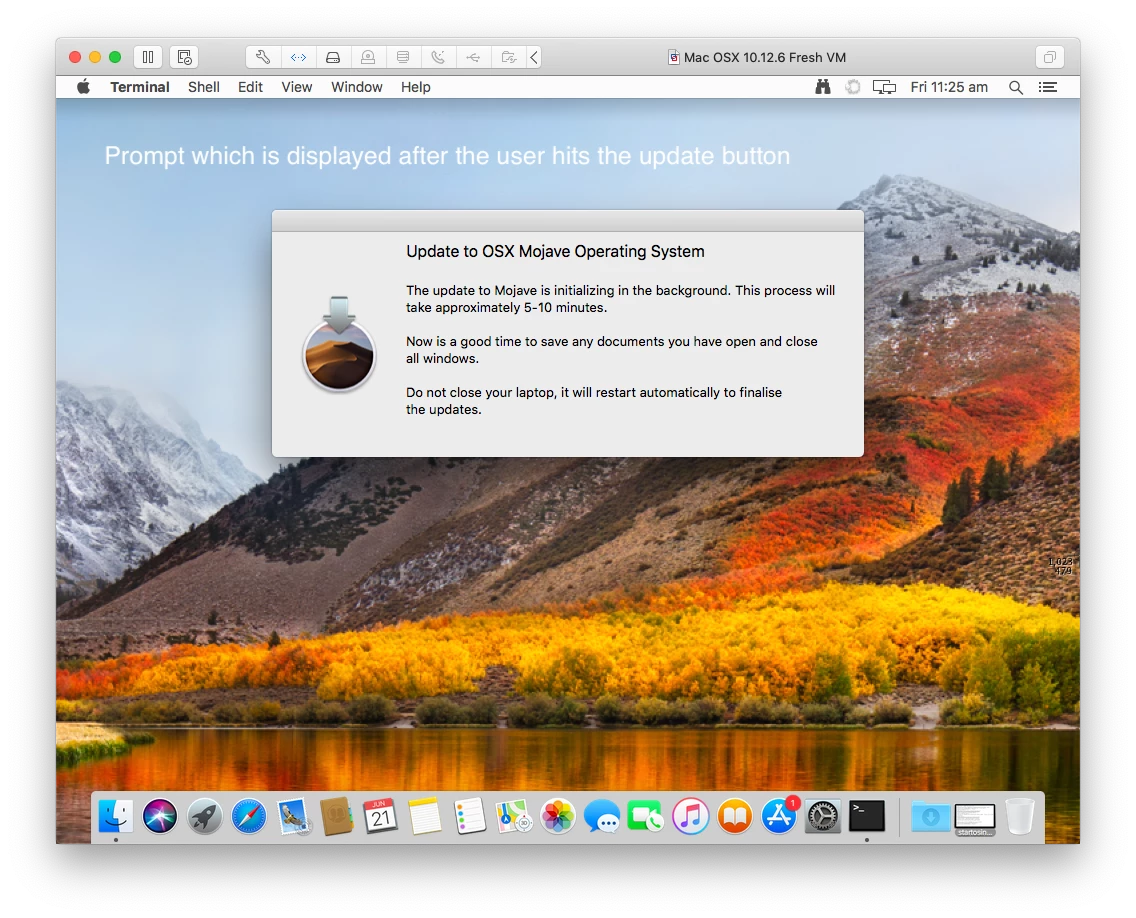Click the USB device icon

(x=473, y=57)
